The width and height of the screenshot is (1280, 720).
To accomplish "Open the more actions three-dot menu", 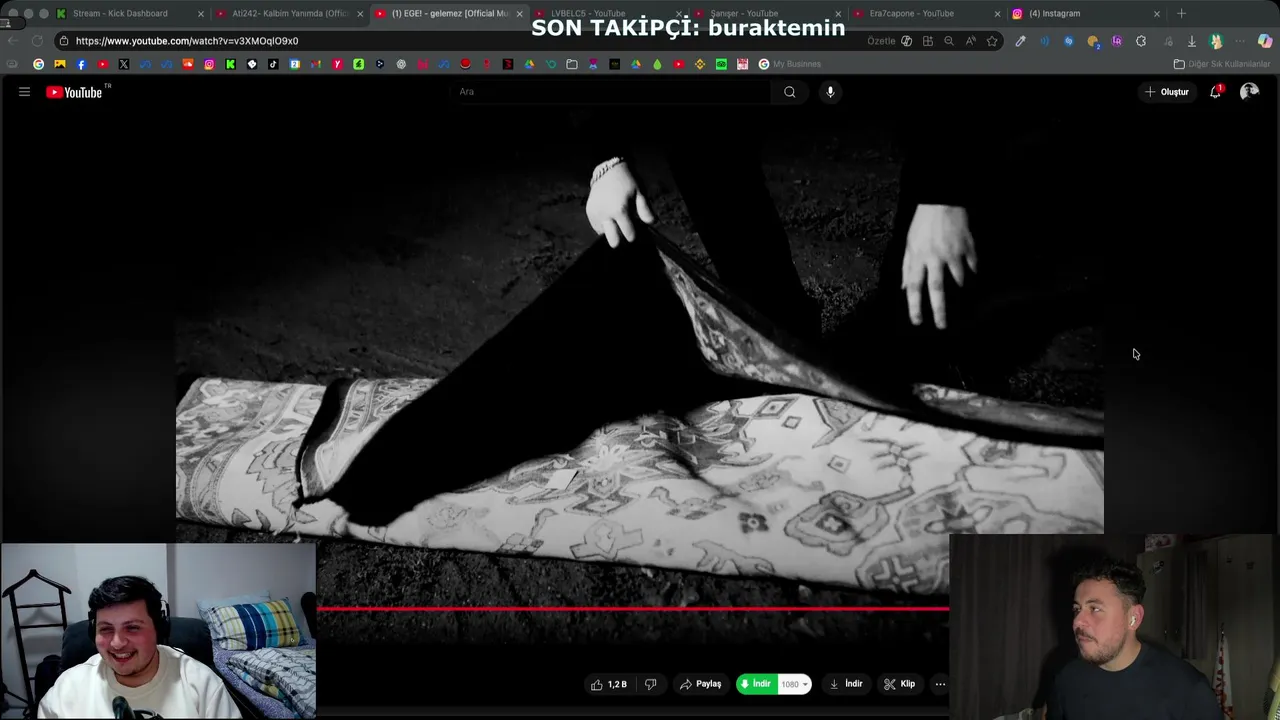I will point(940,684).
